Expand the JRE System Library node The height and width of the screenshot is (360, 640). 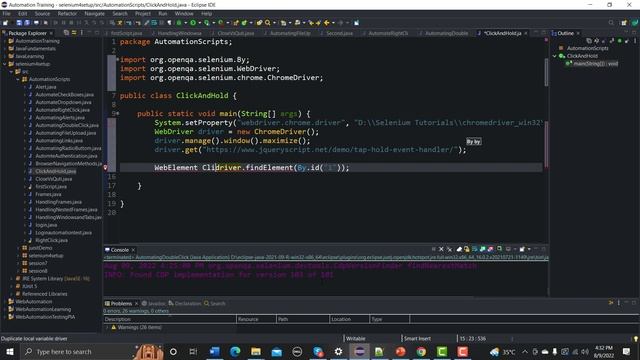[12, 278]
